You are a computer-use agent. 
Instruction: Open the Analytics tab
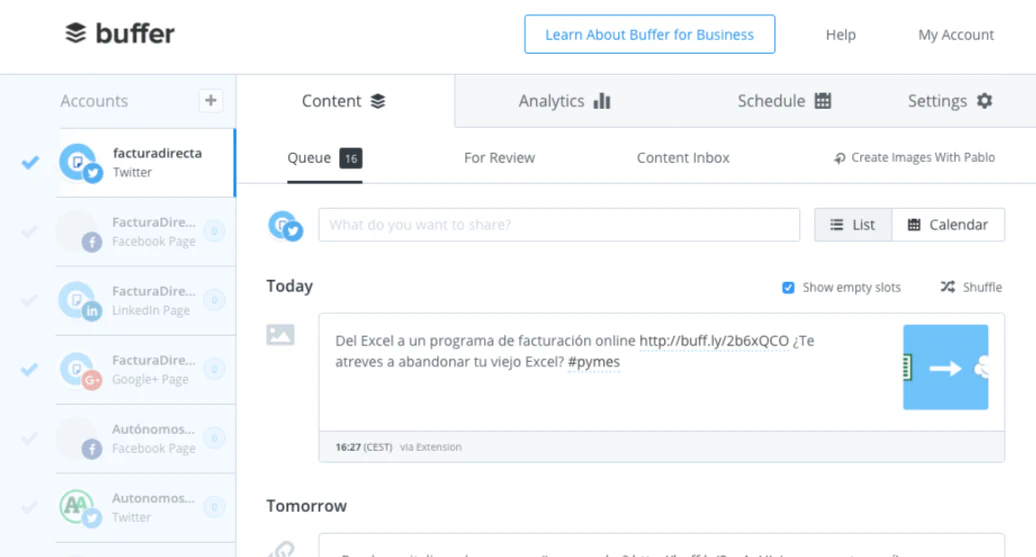564,101
